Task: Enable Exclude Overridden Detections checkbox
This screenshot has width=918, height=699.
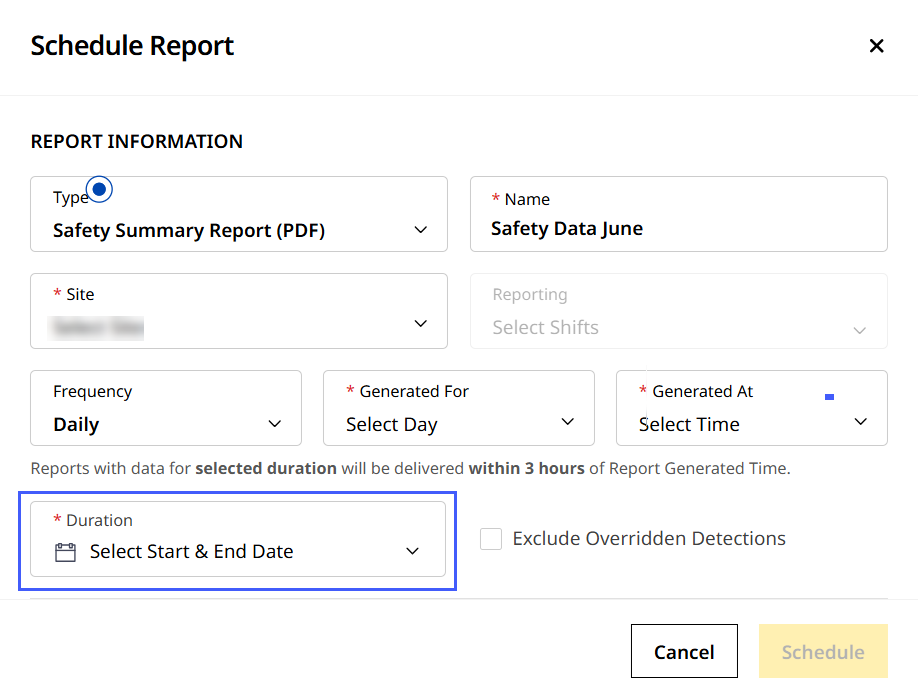Action: tap(491, 539)
